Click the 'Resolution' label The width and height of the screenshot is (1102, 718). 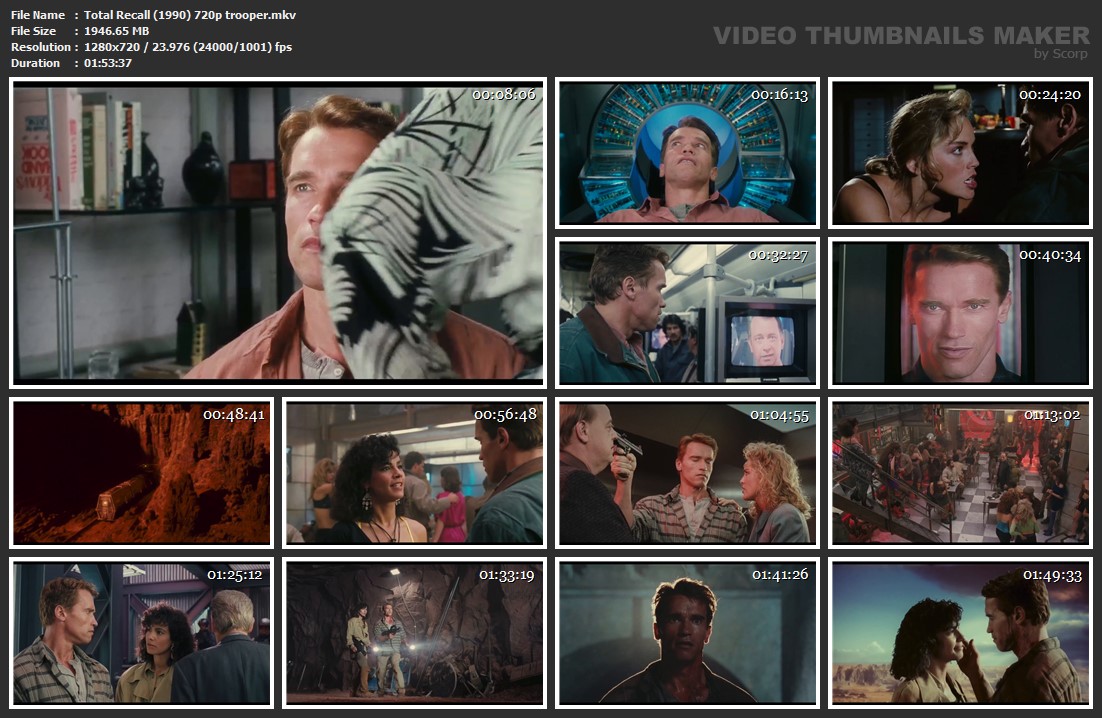[41, 47]
